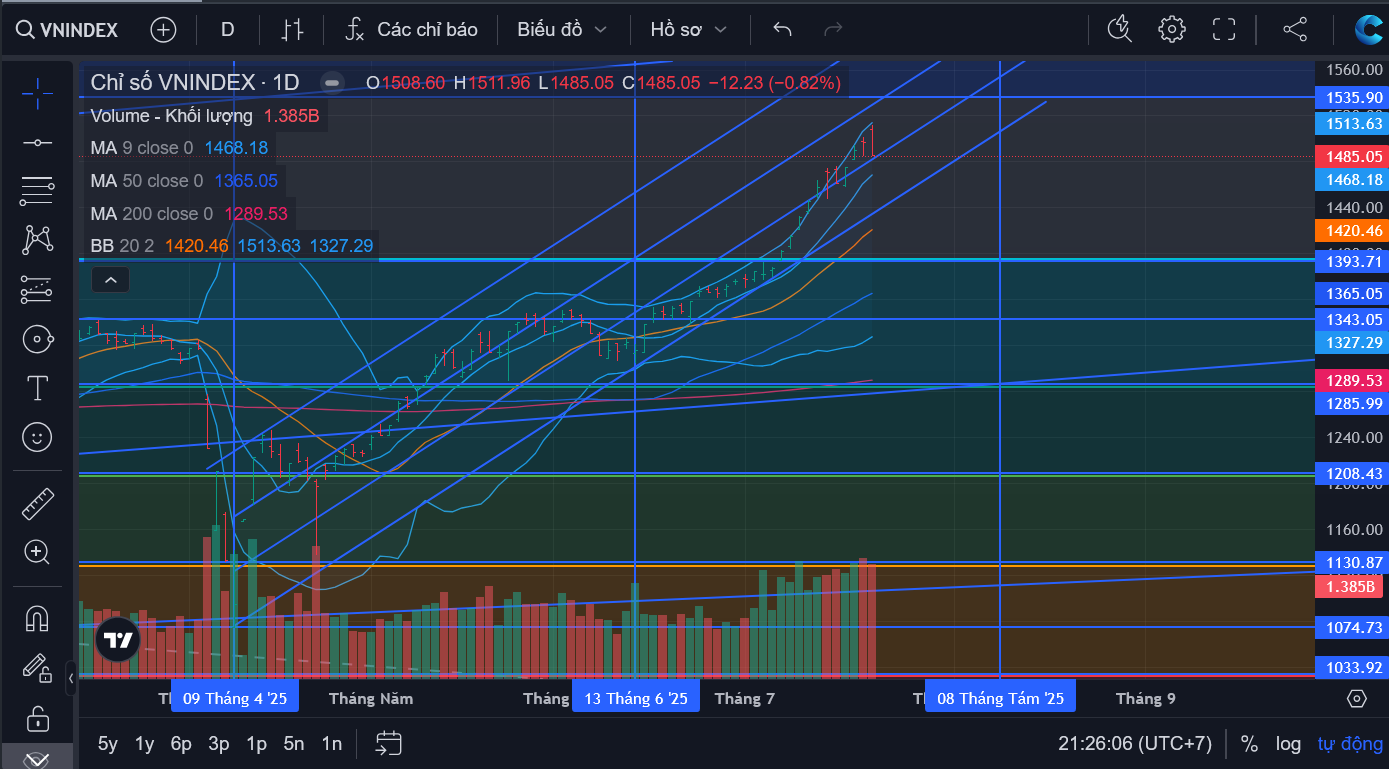Select the 1y time range
The image size is (1389, 769).
coord(145,744)
